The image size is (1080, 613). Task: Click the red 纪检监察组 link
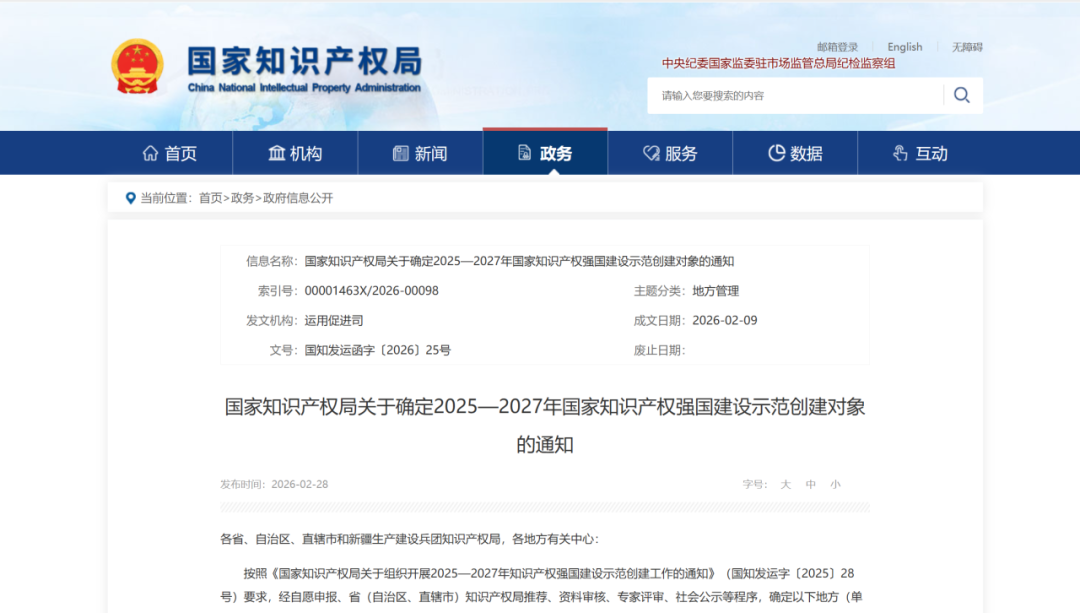pyautogui.click(x=778, y=61)
